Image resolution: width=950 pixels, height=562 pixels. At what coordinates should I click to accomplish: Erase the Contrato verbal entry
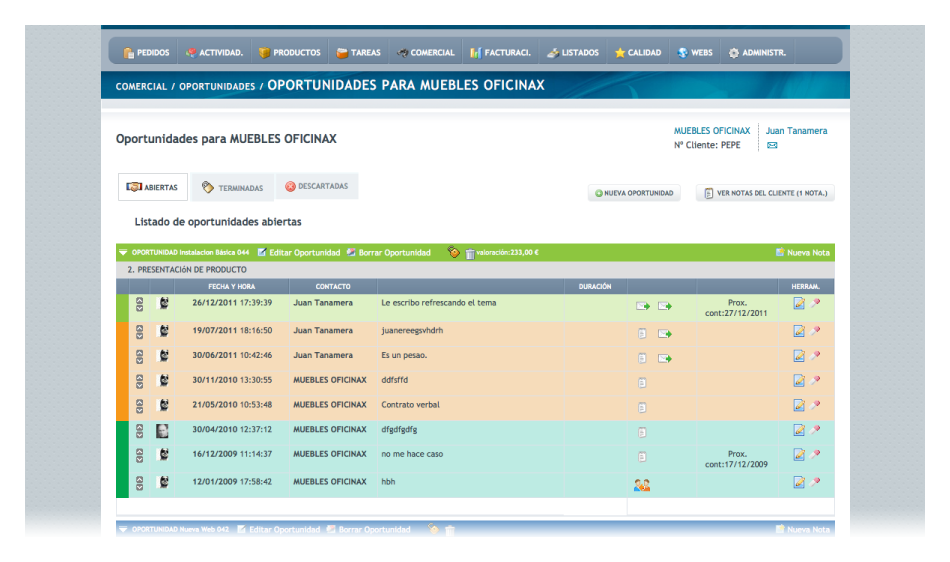tap(815, 405)
